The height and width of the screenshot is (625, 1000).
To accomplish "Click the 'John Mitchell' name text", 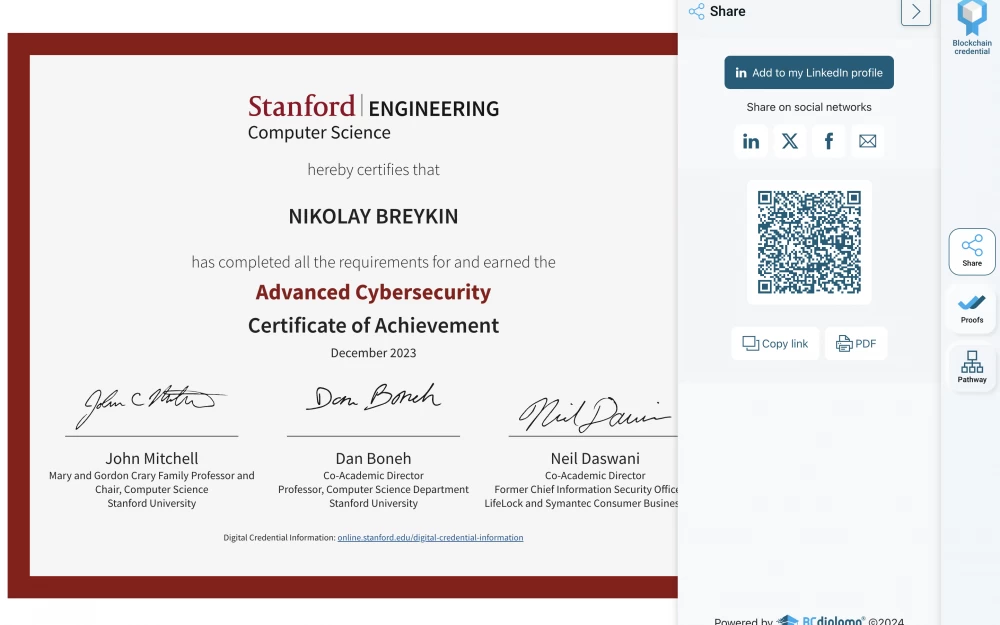I will (x=152, y=459).
